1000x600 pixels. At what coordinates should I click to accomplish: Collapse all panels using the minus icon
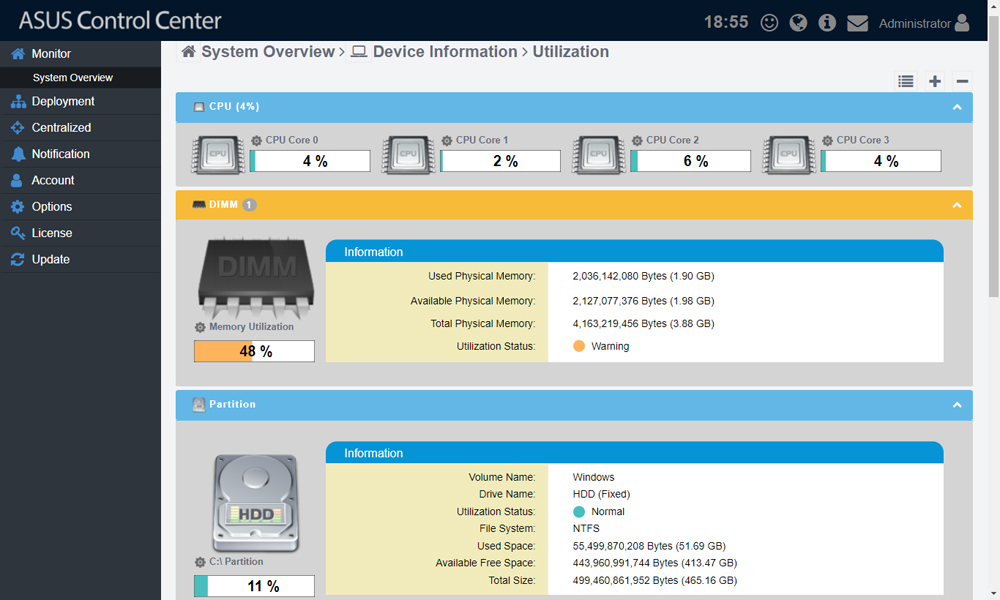(962, 81)
